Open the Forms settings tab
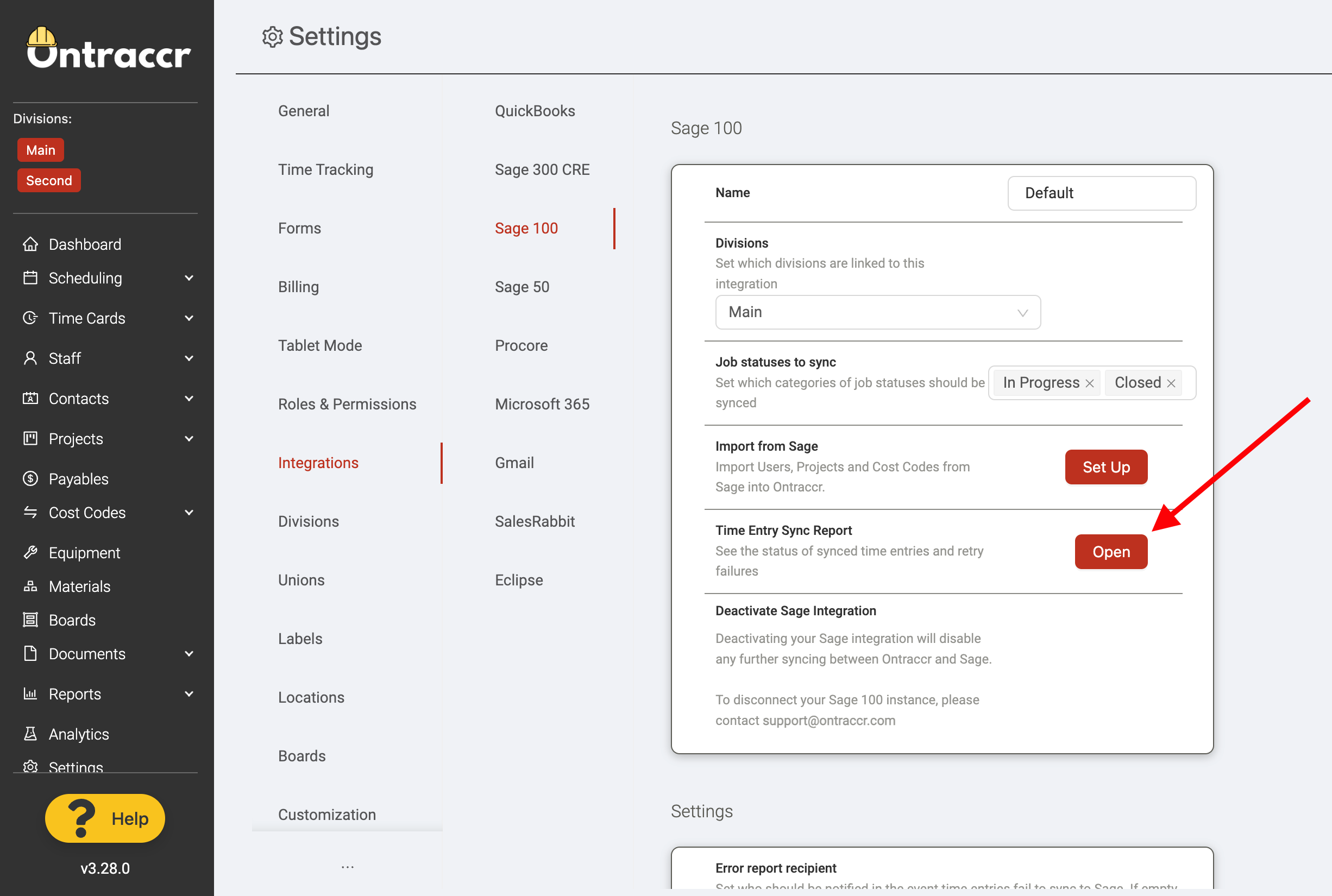 click(299, 228)
